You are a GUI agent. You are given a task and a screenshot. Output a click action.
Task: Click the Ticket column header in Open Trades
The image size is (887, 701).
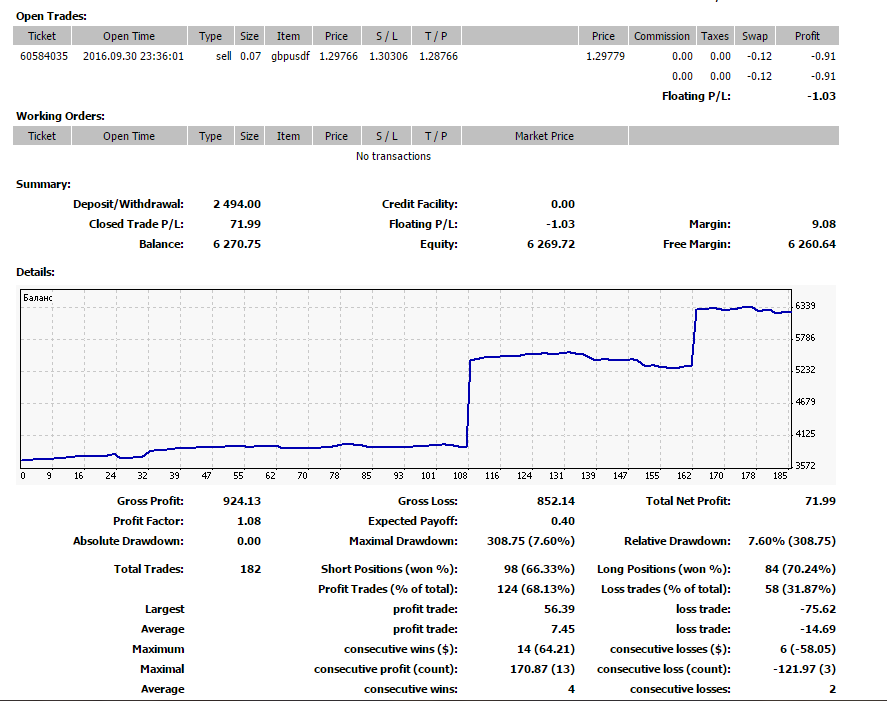(42, 36)
